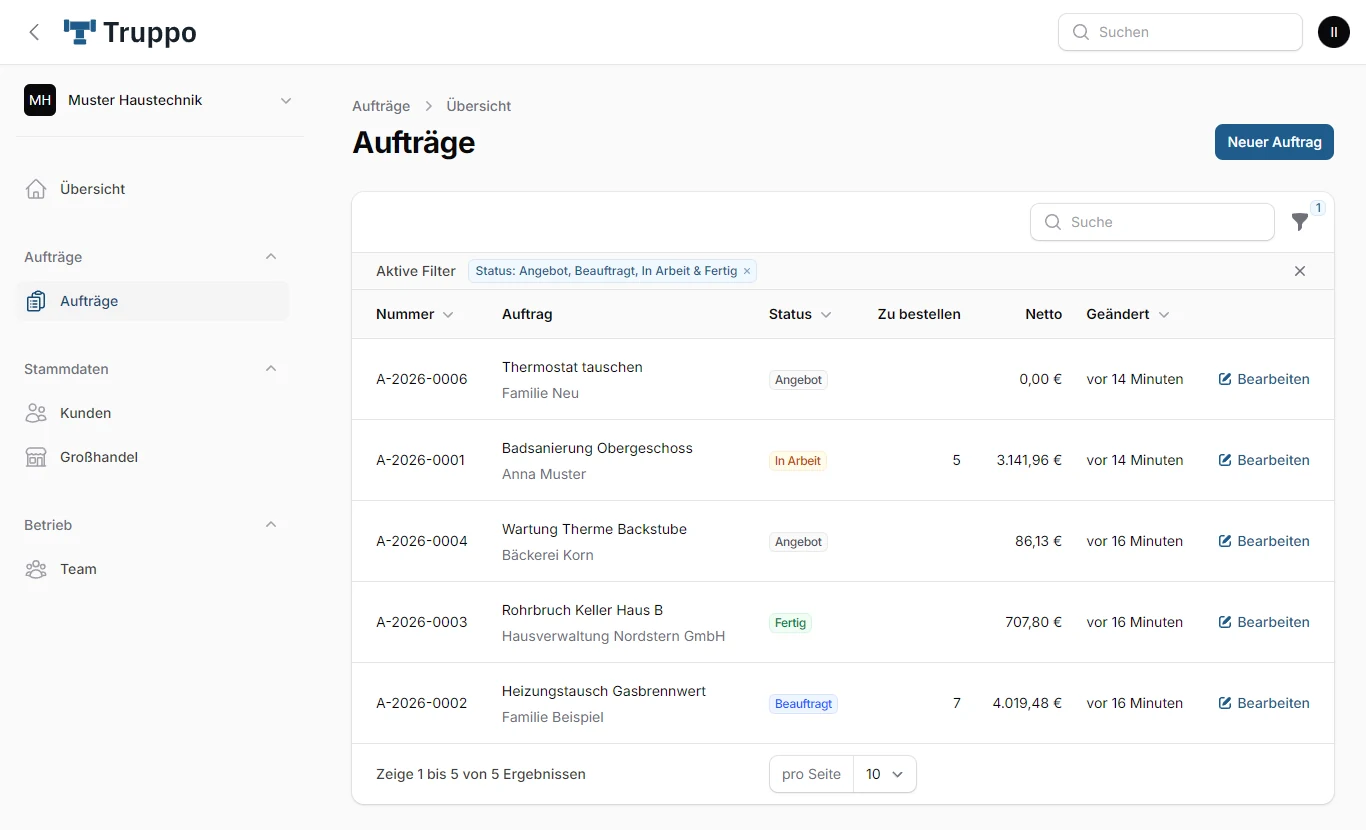Image resolution: width=1366 pixels, height=830 pixels.
Task: Select the Heizungstausch Gasbrennwert title
Action: tap(604, 691)
